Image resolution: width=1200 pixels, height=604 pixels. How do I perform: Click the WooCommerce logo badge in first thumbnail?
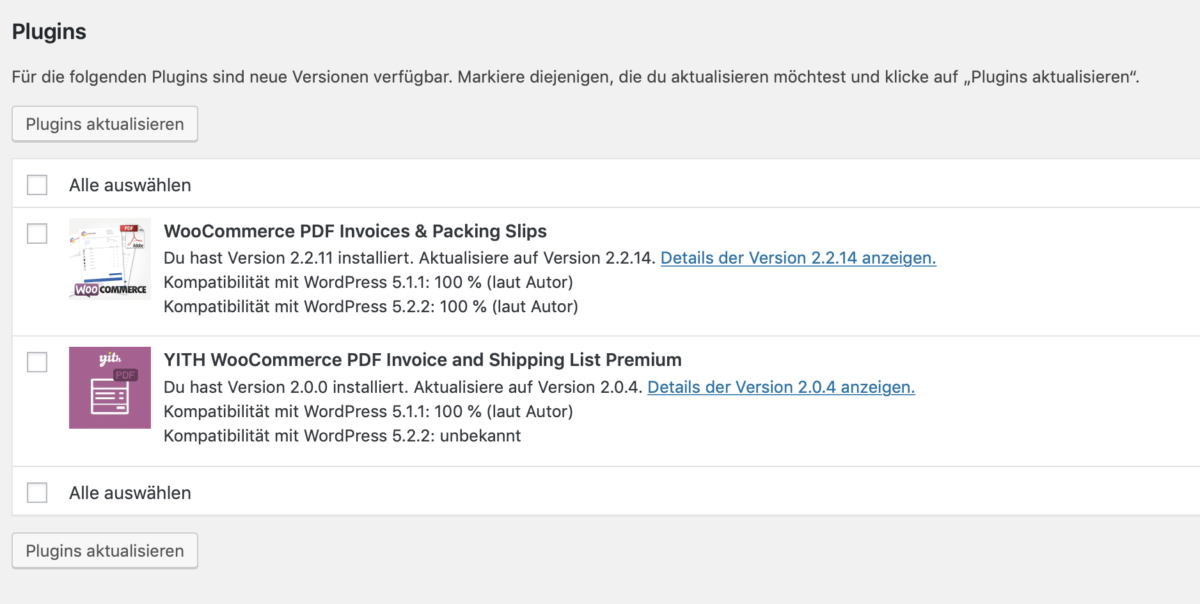tap(109, 288)
